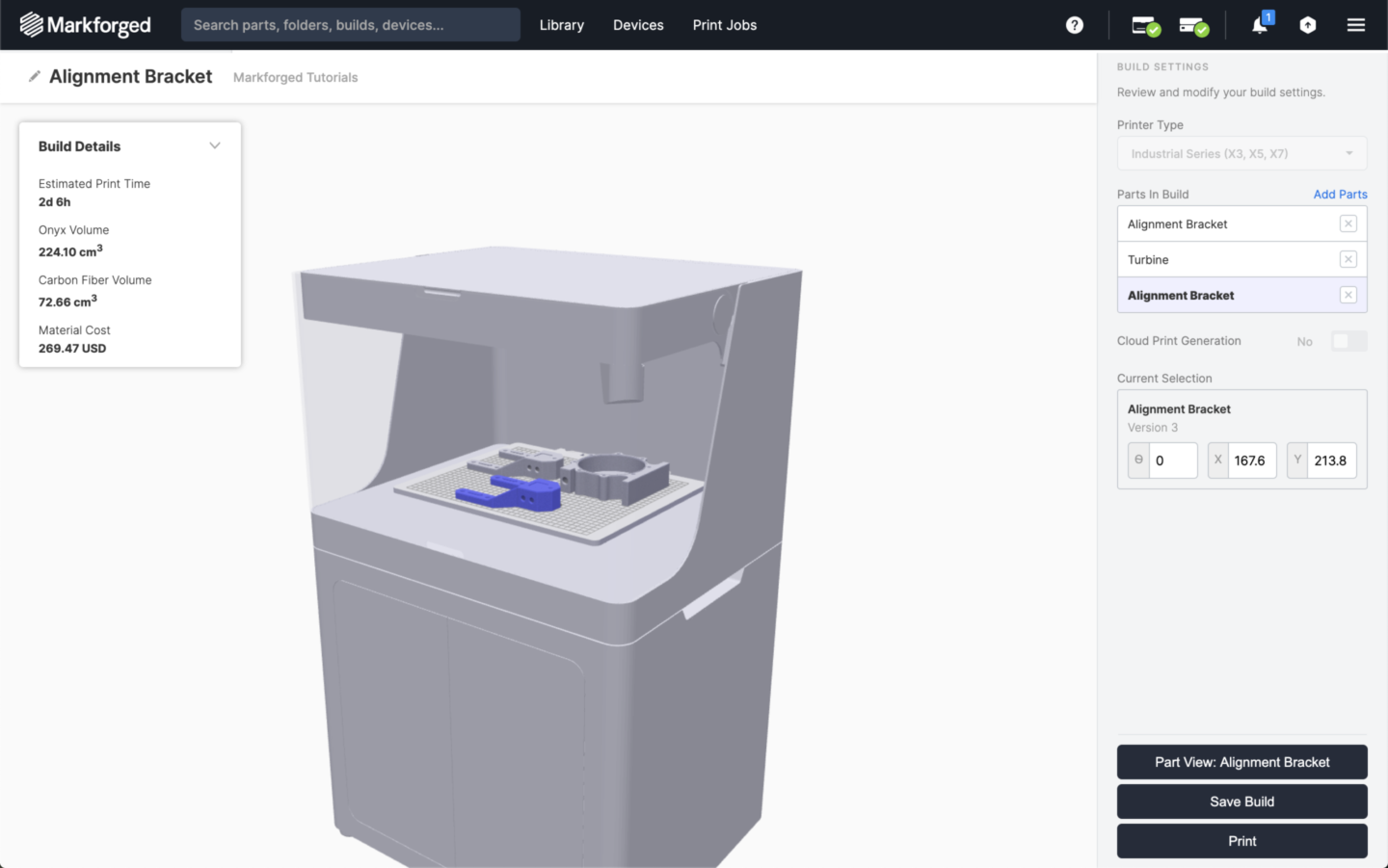The width and height of the screenshot is (1388, 868).
Task: Click the Add Parts link
Action: 1340,194
